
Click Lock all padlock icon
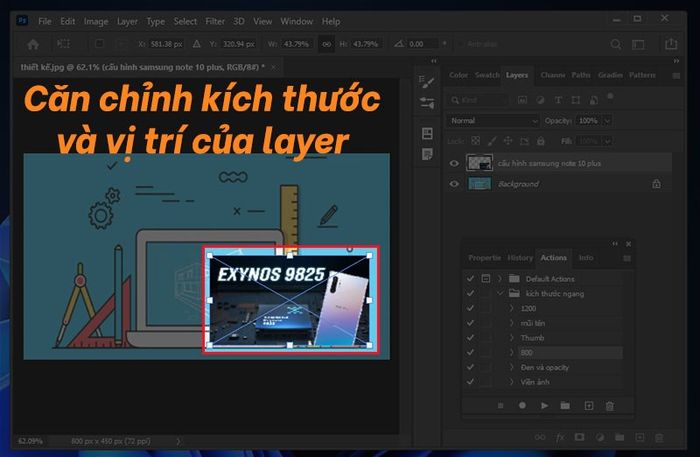pos(541,141)
